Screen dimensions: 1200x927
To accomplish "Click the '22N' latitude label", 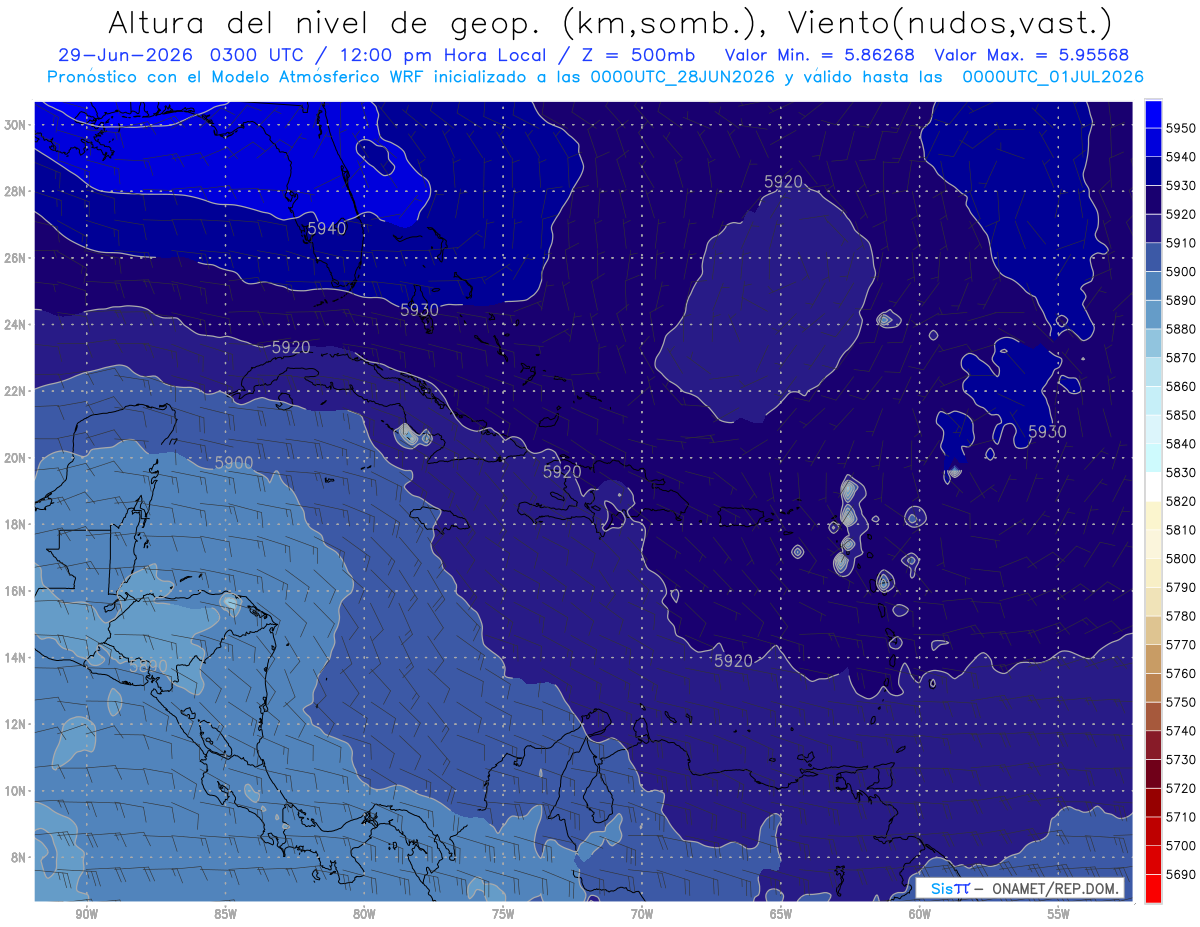I will point(14,391).
